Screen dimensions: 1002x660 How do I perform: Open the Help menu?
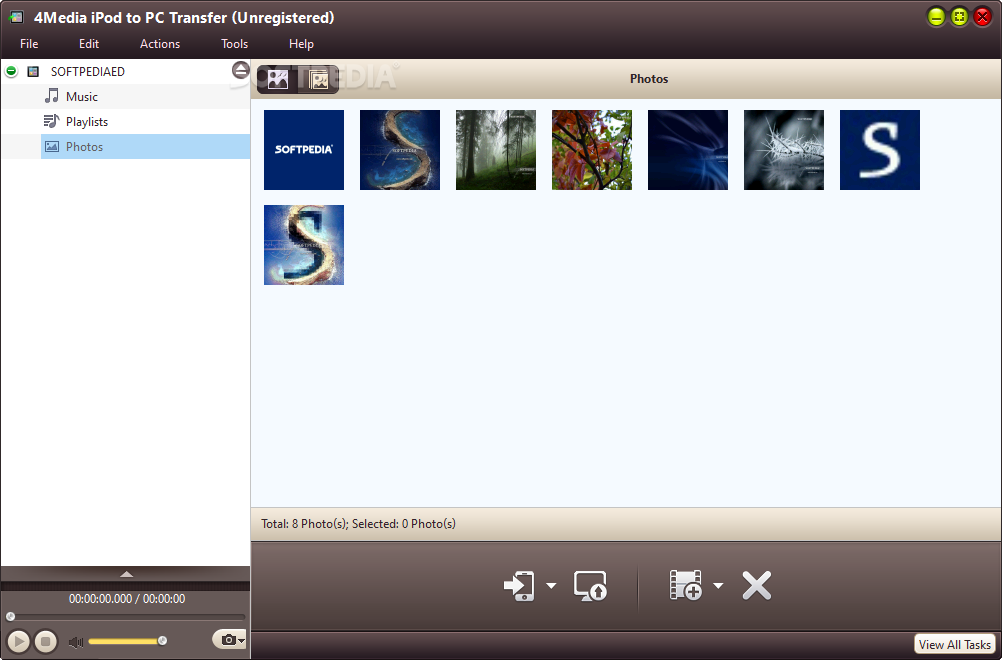pyautogui.click(x=301, y=43)
